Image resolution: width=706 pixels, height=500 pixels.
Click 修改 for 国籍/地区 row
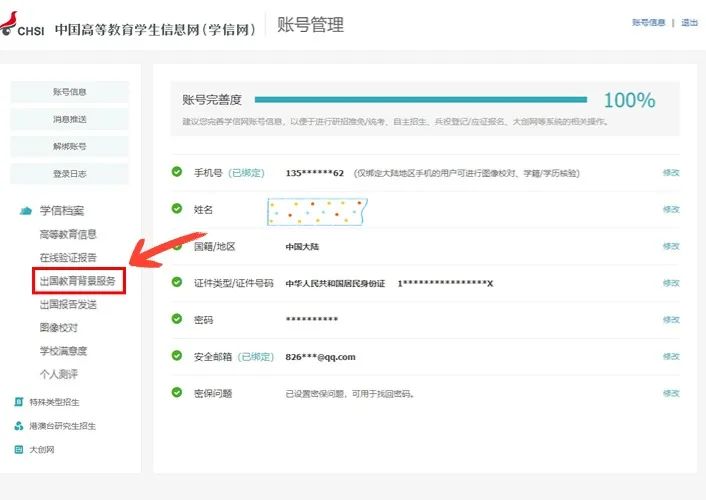click(671, 246)
